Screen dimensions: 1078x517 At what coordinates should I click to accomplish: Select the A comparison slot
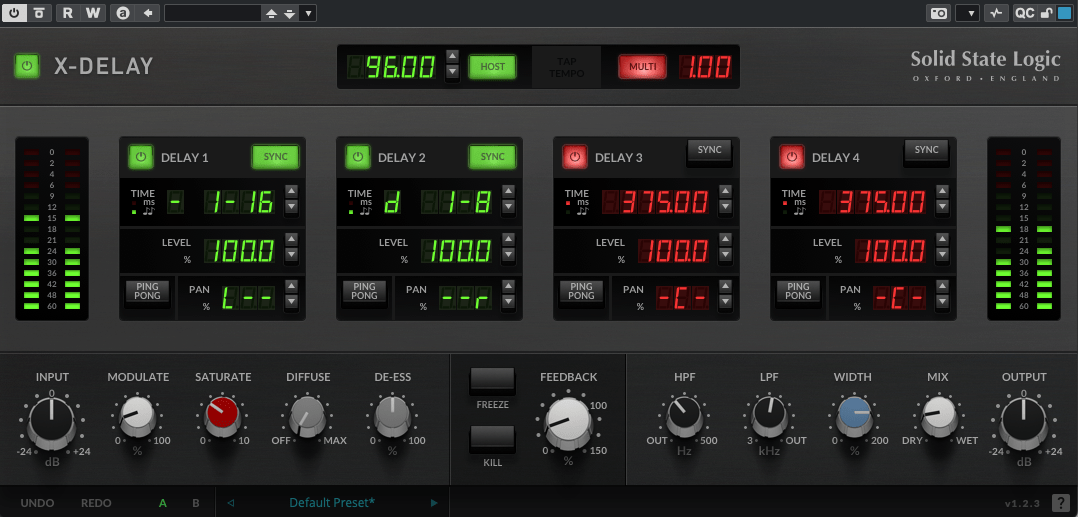click(163, 502)
